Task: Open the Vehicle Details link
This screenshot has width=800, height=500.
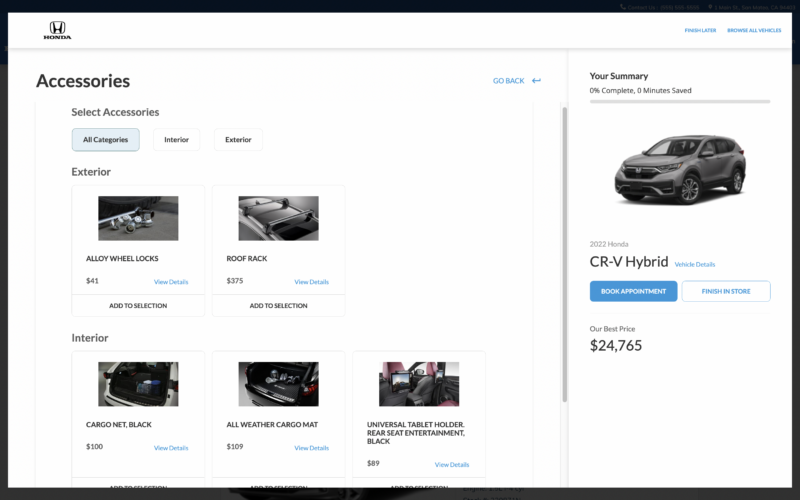Action: (x=695, y=265)
